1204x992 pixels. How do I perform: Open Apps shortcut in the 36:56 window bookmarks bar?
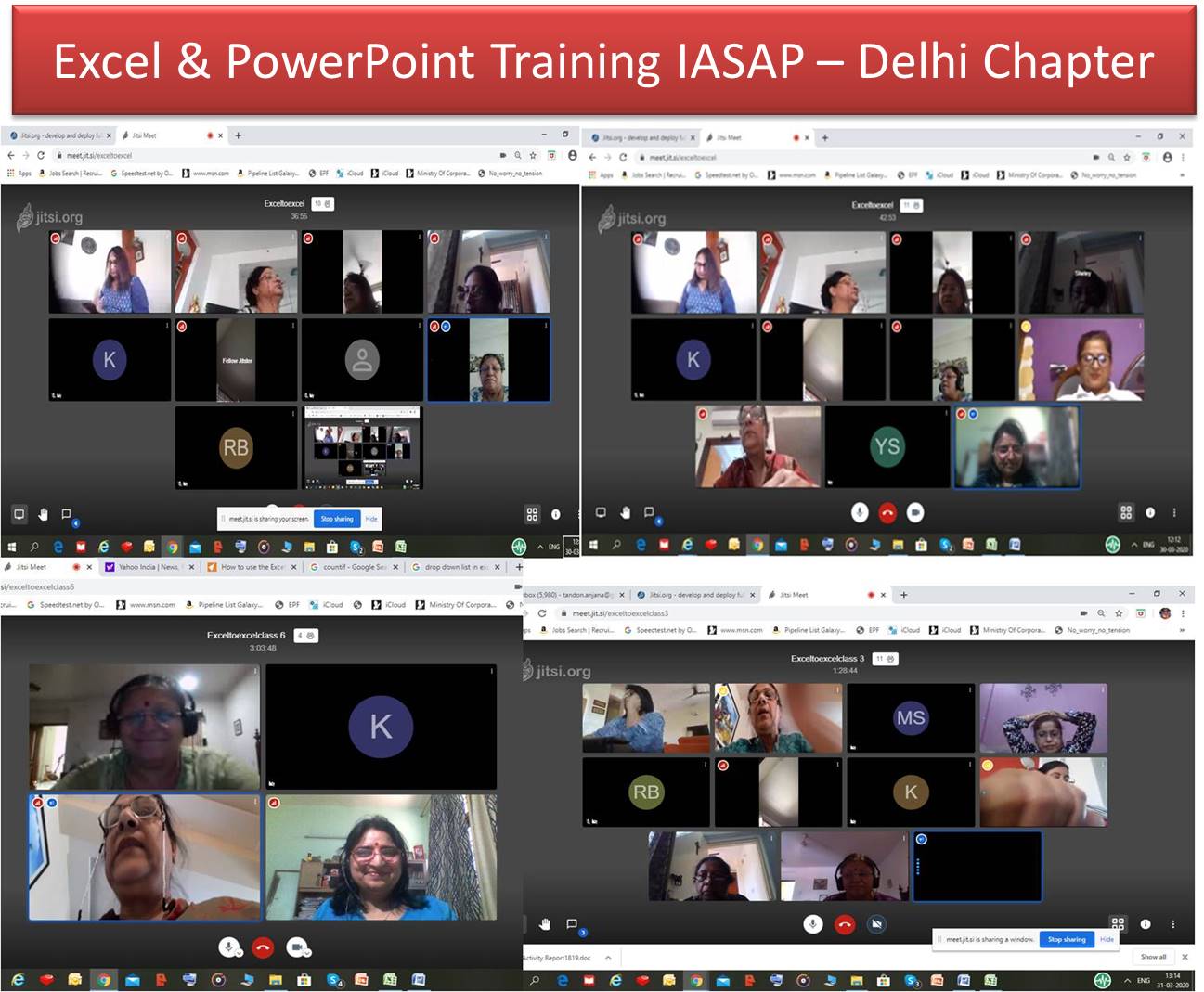[19, 173]
